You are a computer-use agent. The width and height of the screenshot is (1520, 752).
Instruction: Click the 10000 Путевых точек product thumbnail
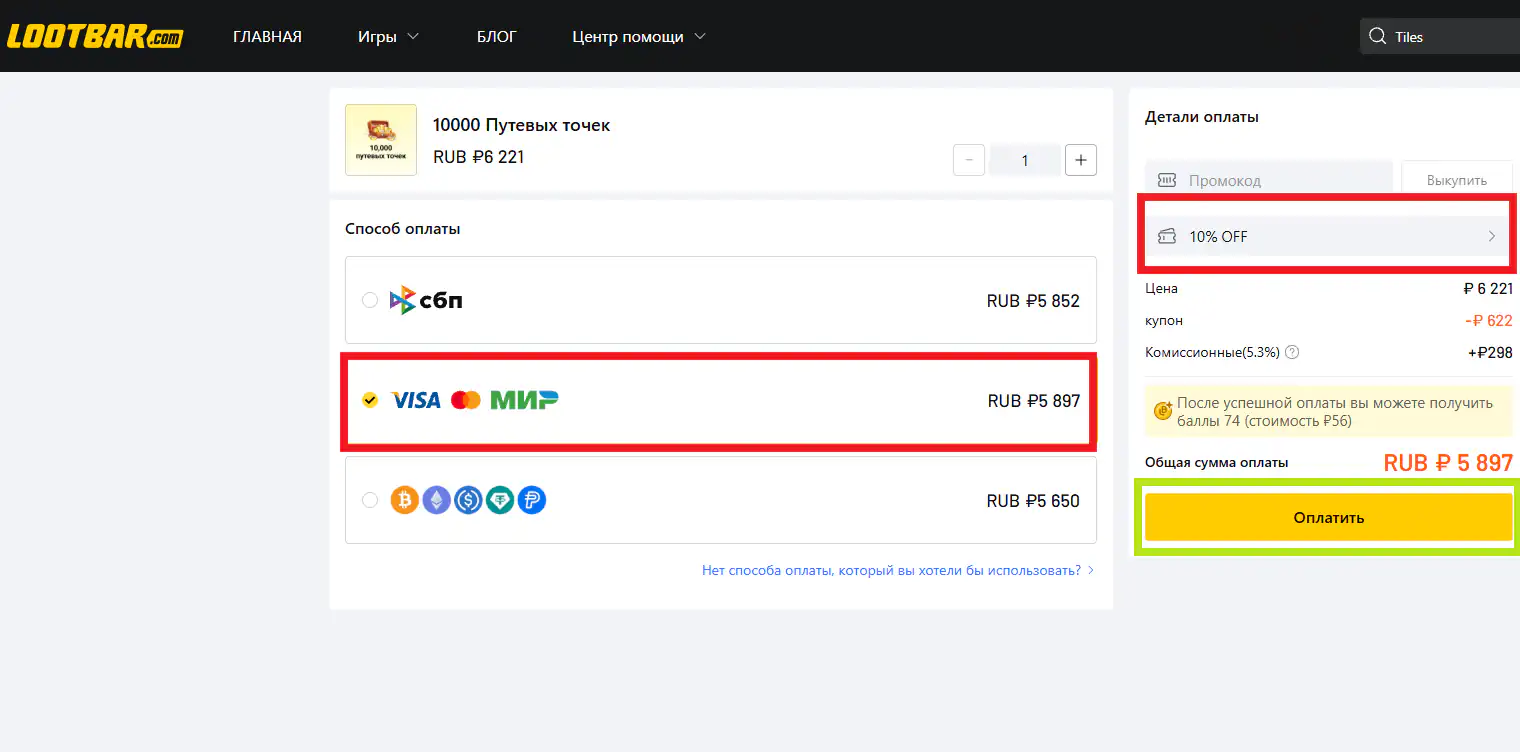(381, 140)
